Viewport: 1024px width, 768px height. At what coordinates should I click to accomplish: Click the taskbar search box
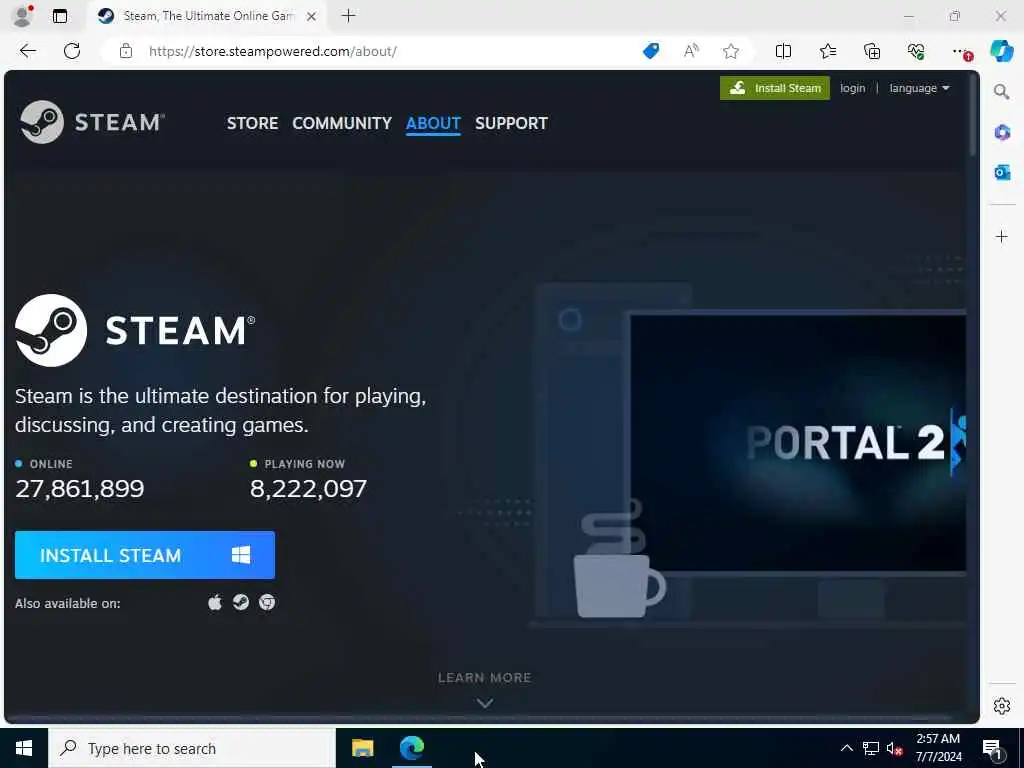(x=192, y=748)
